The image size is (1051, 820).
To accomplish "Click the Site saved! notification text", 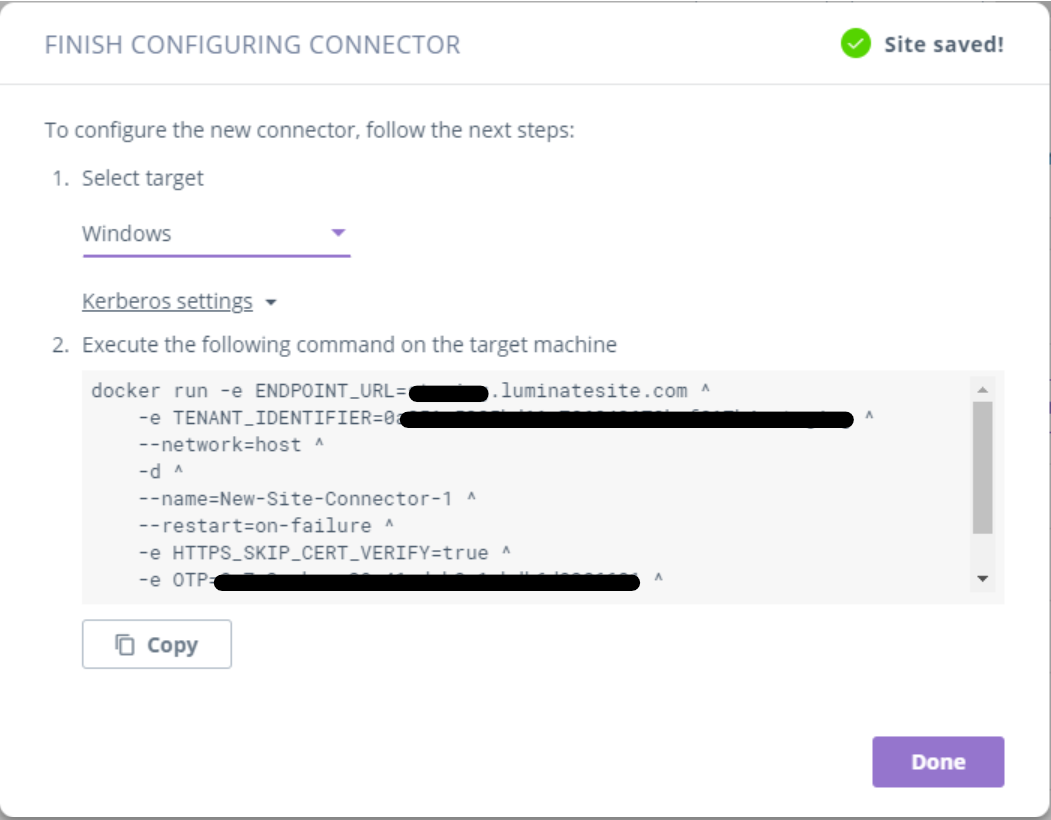I will pos(943,45).
